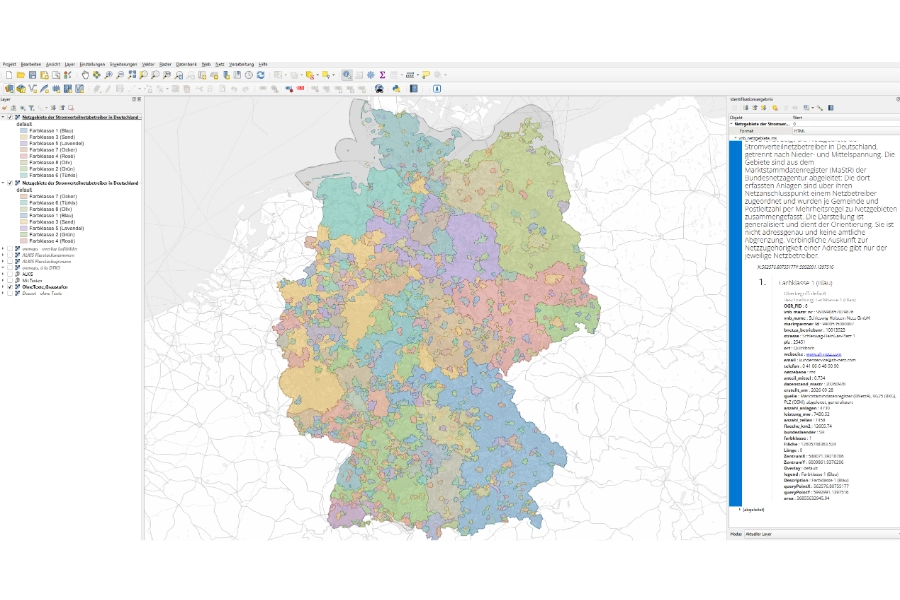
Task: Open the Python console icon
Action: (396, 88)
